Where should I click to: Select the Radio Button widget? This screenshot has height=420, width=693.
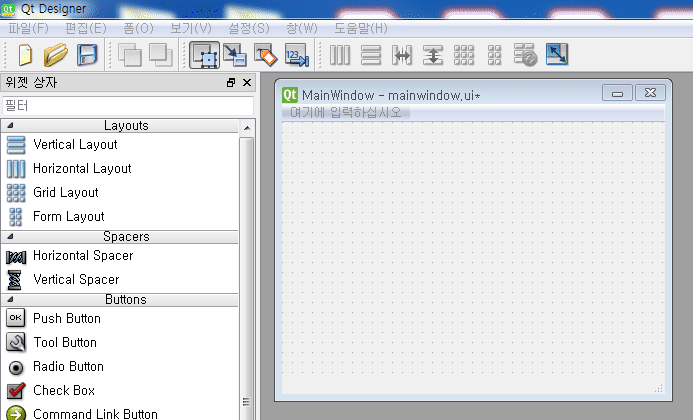[x=119, y=367]
